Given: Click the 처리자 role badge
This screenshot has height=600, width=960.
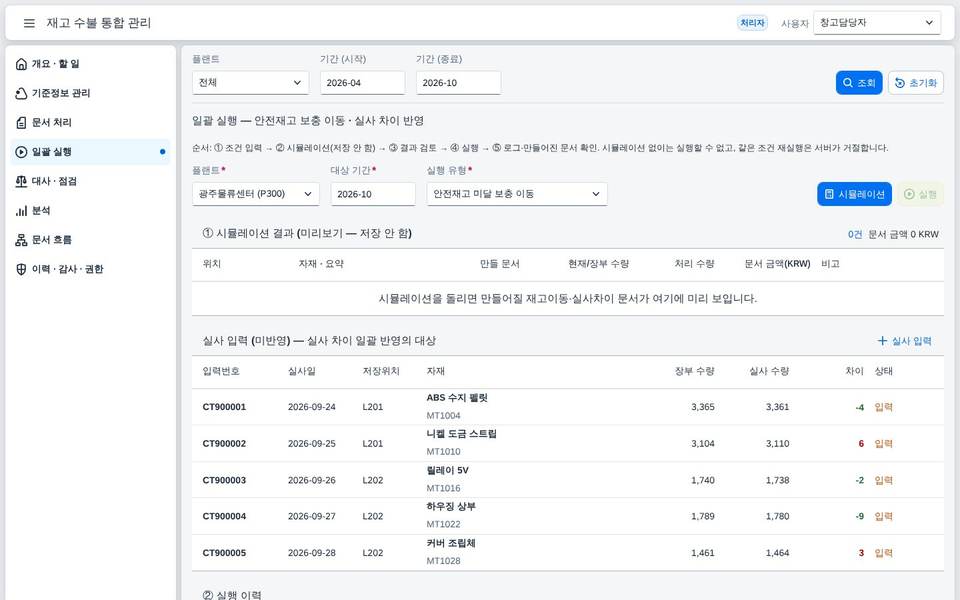Looking at the screenshot, I should tap(752, 23).
